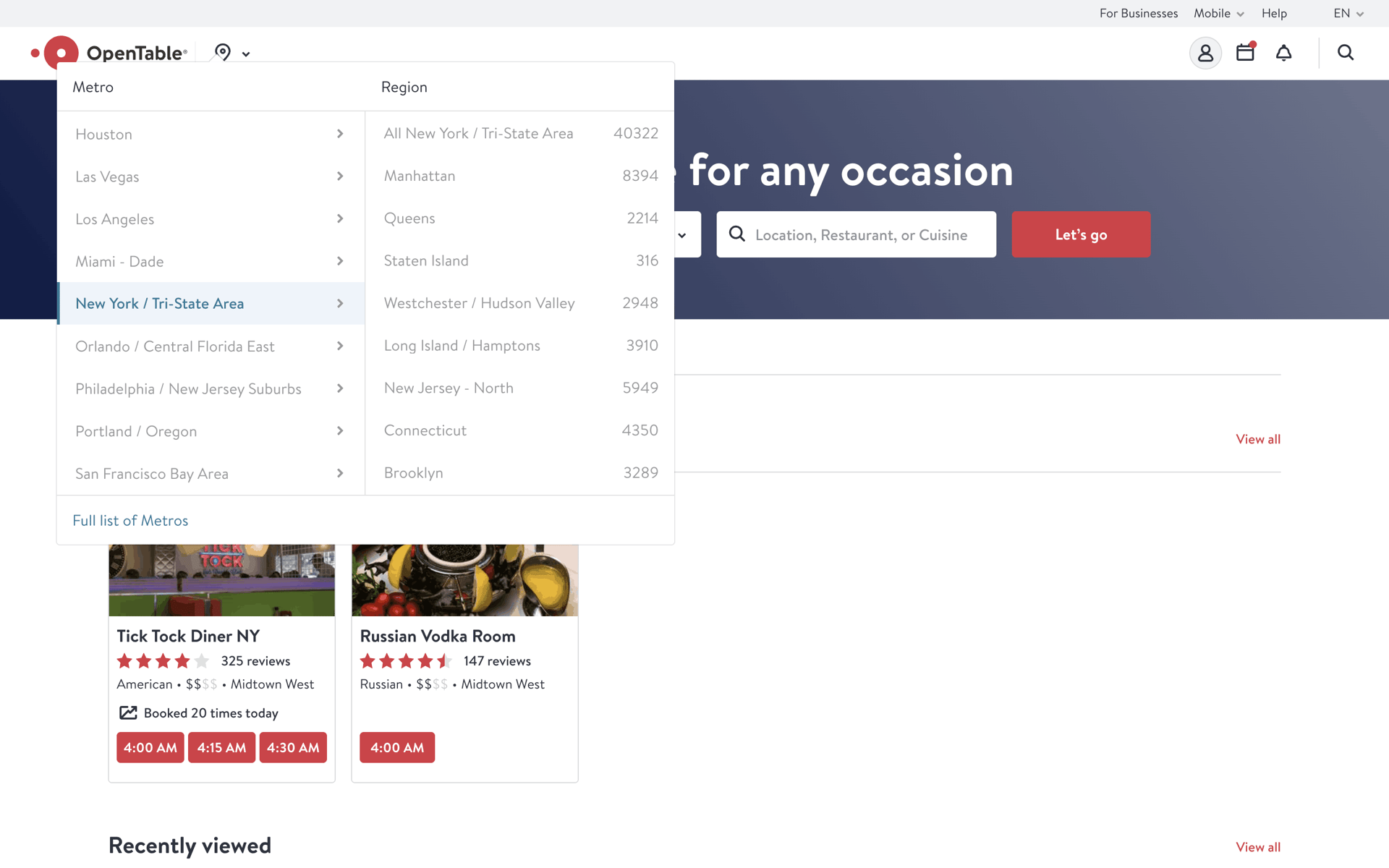
Task: Click the 325 reviews text
Action: click(x=255, y=661)
